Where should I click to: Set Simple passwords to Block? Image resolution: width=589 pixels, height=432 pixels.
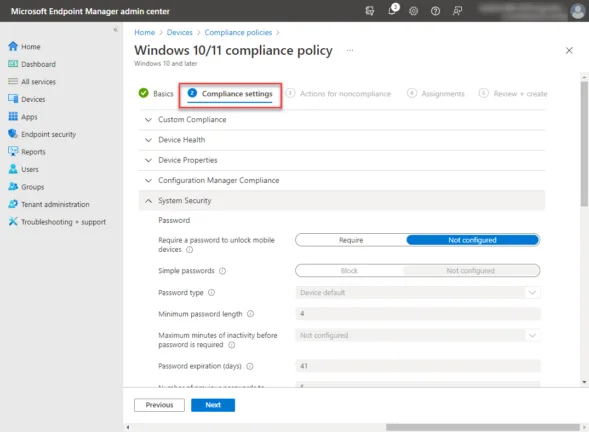coord(349,270)
